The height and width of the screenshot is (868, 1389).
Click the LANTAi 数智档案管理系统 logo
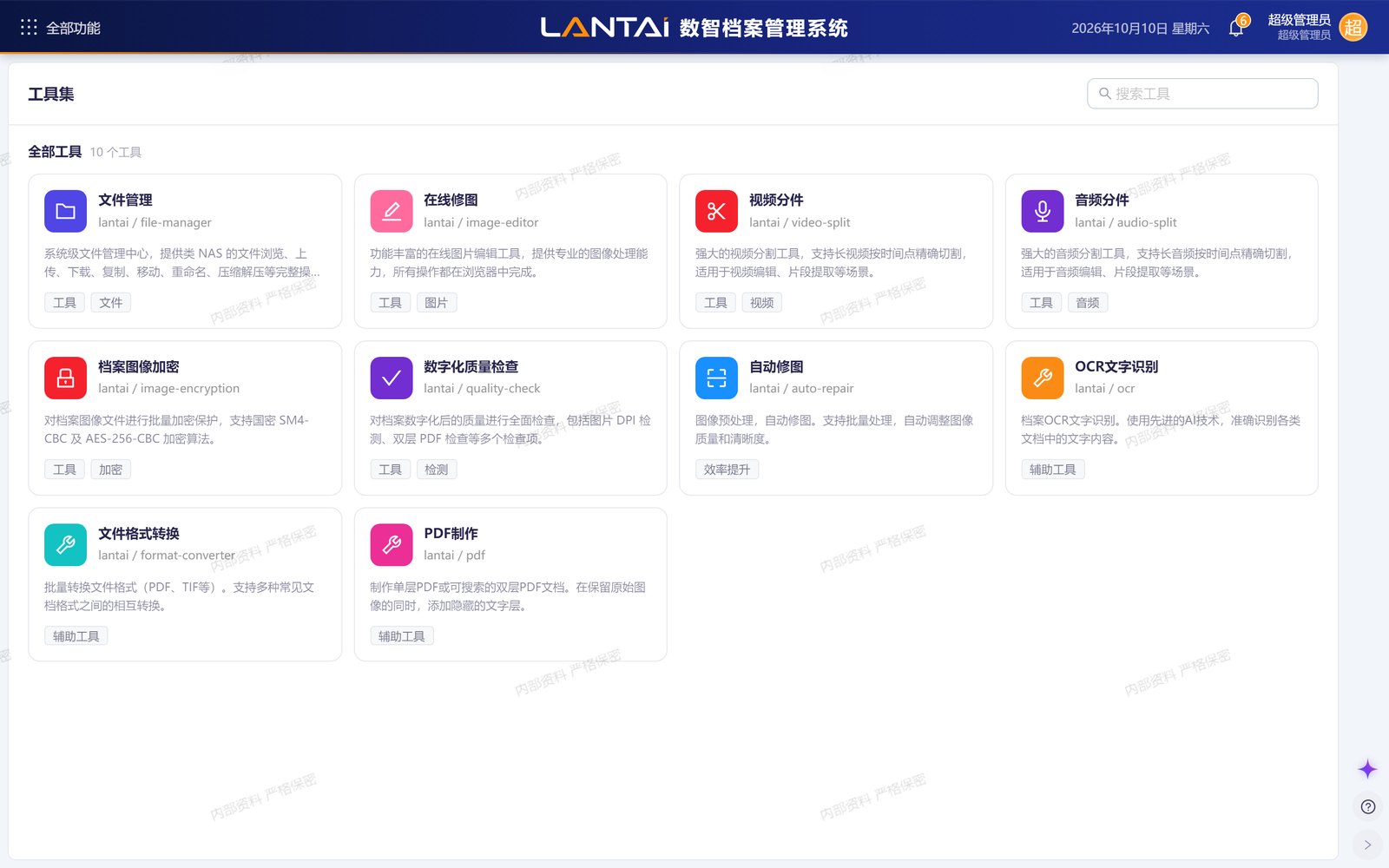(x=694, y=28)
